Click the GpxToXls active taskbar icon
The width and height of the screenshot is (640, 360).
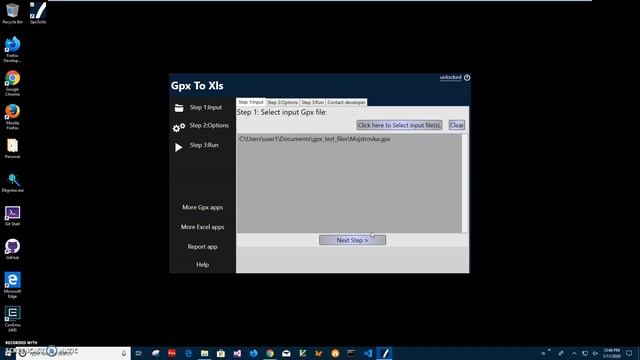click(384, 353)
